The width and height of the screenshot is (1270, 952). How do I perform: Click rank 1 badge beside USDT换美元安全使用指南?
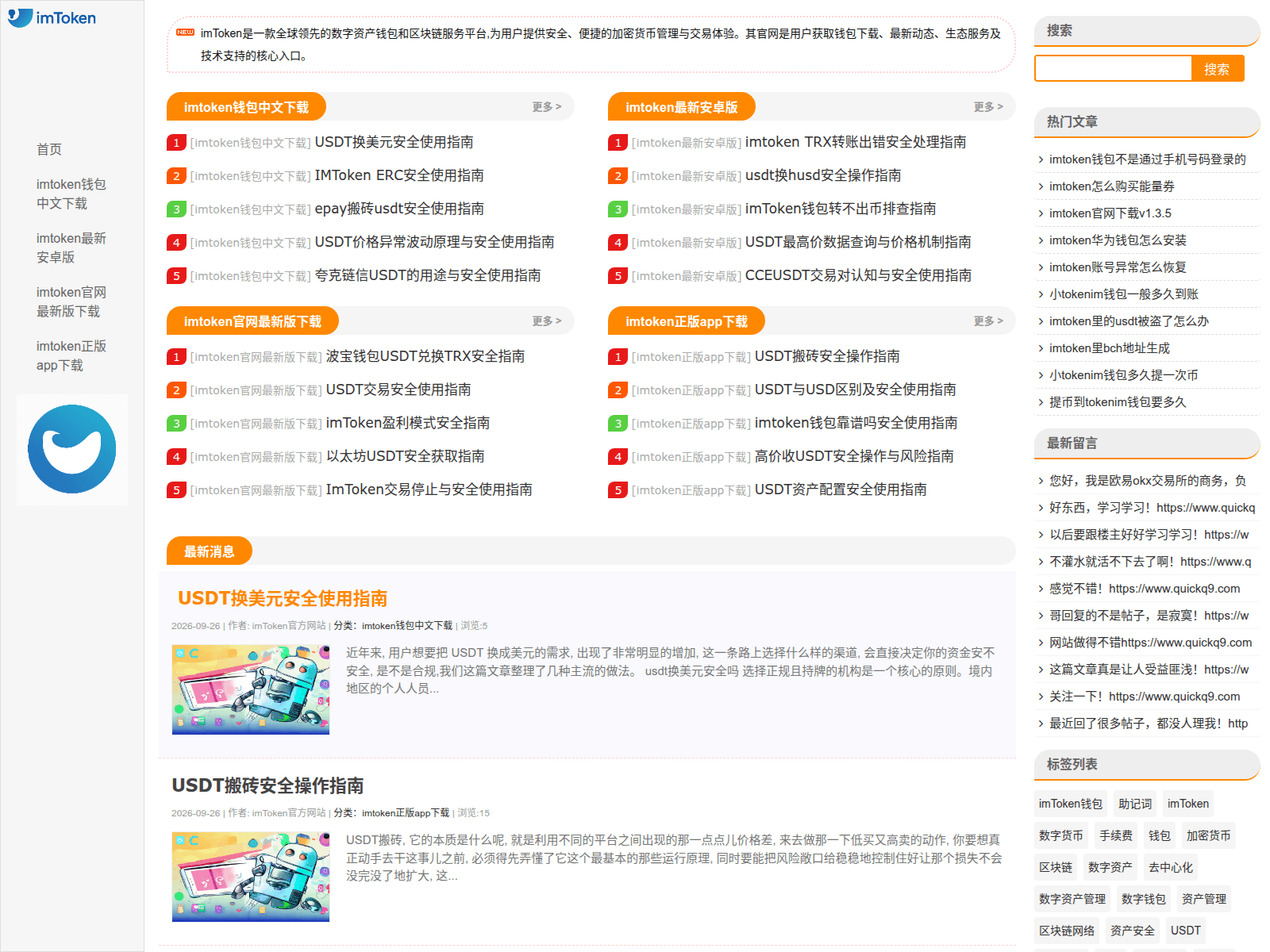tap(176, 143)
